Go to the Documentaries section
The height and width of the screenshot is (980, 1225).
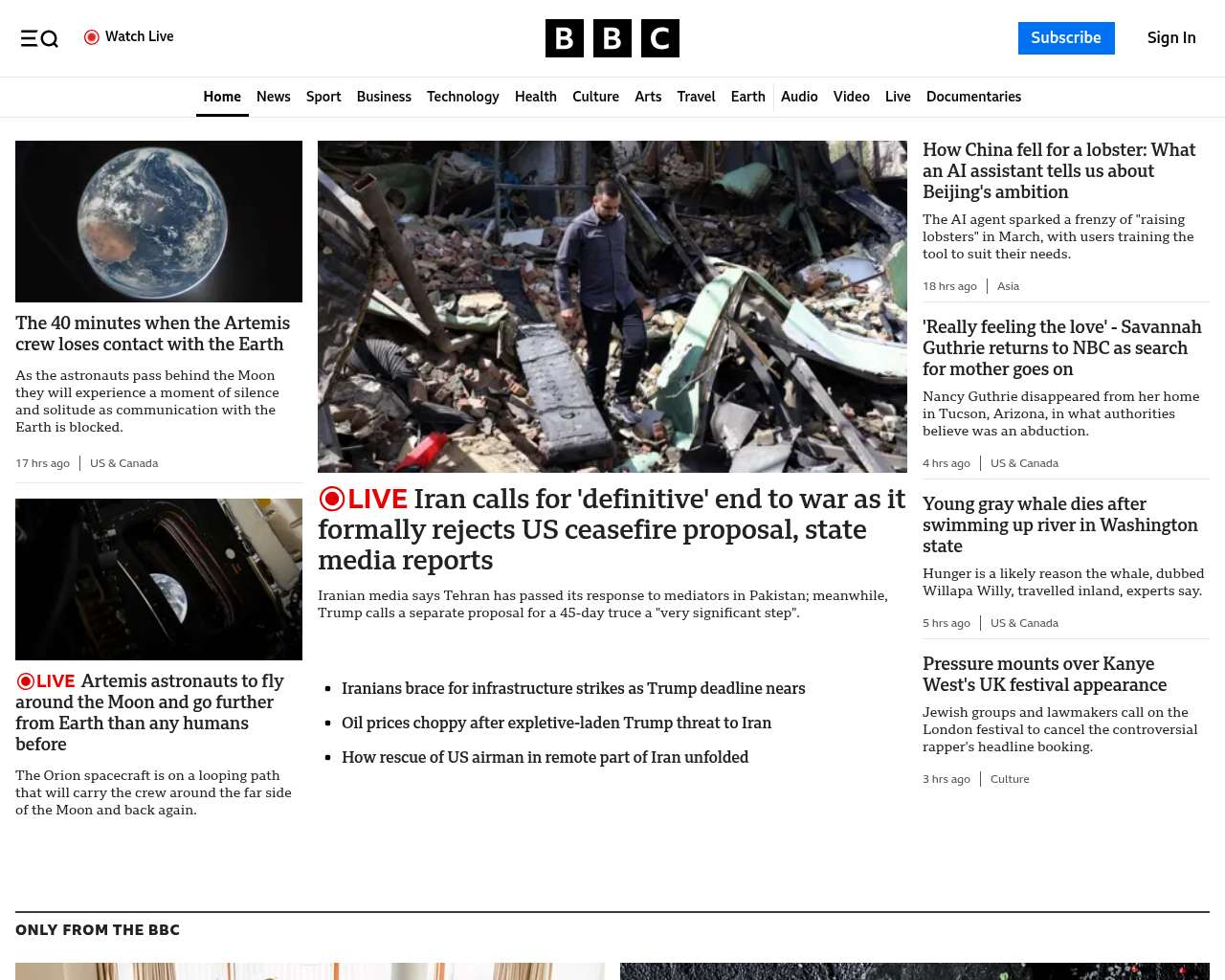point(973,97)
